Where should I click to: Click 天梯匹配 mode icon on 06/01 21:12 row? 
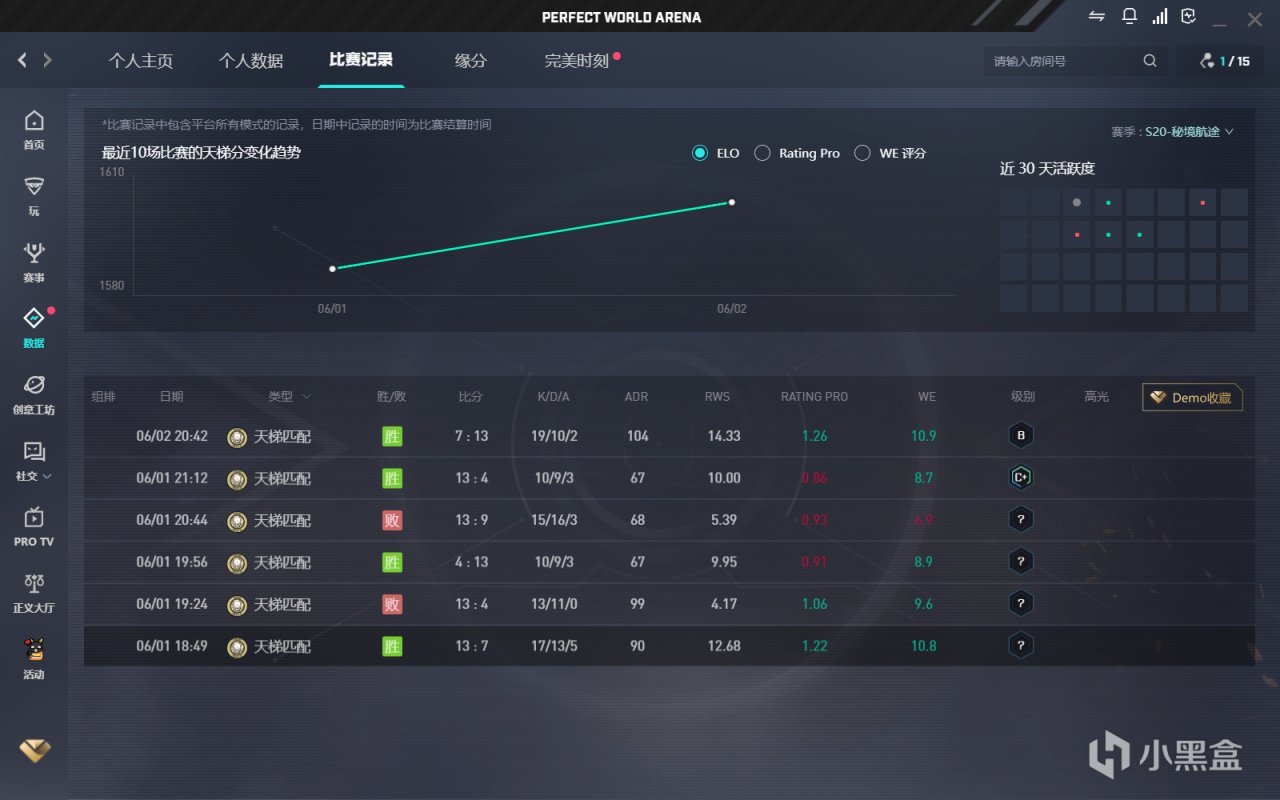coord(237,479)
